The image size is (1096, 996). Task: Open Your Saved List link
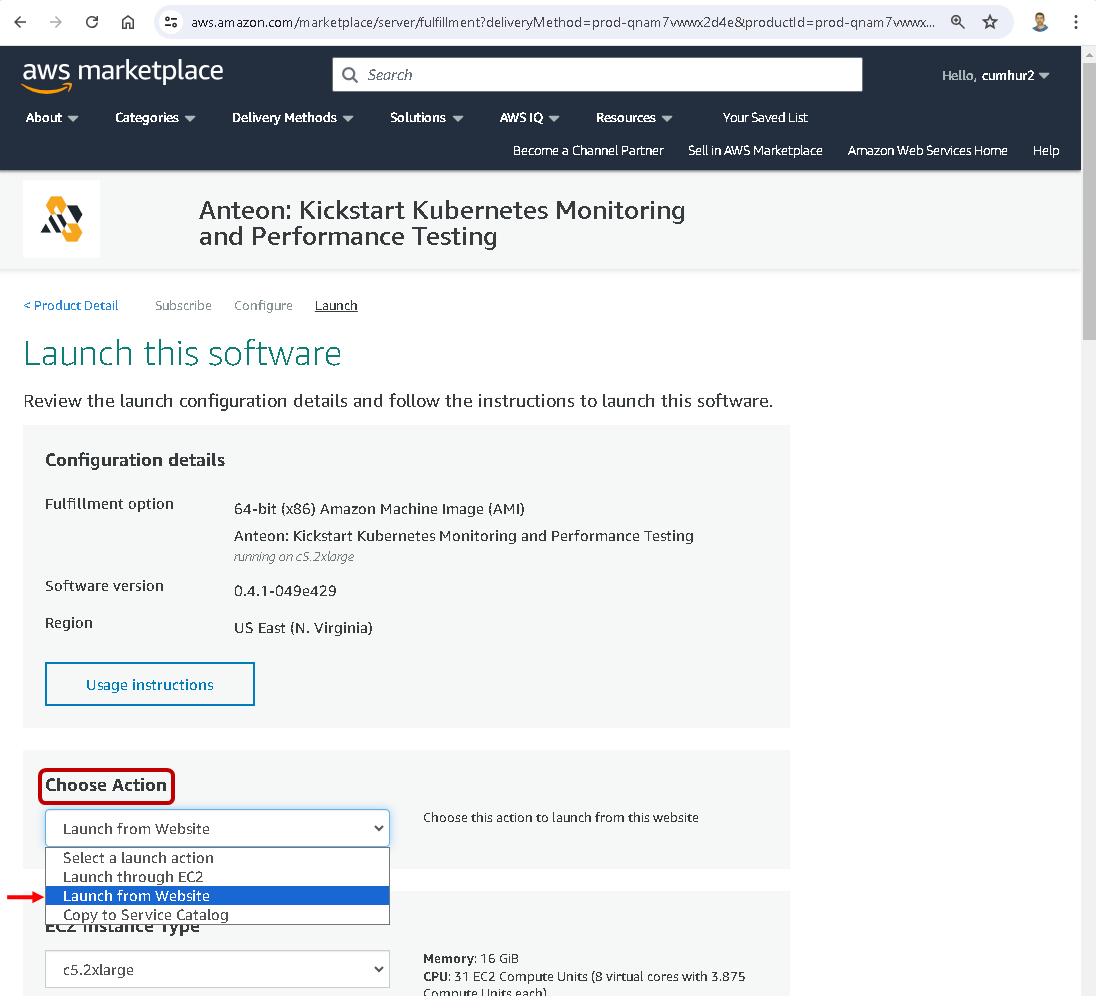[x=765, y=118]
